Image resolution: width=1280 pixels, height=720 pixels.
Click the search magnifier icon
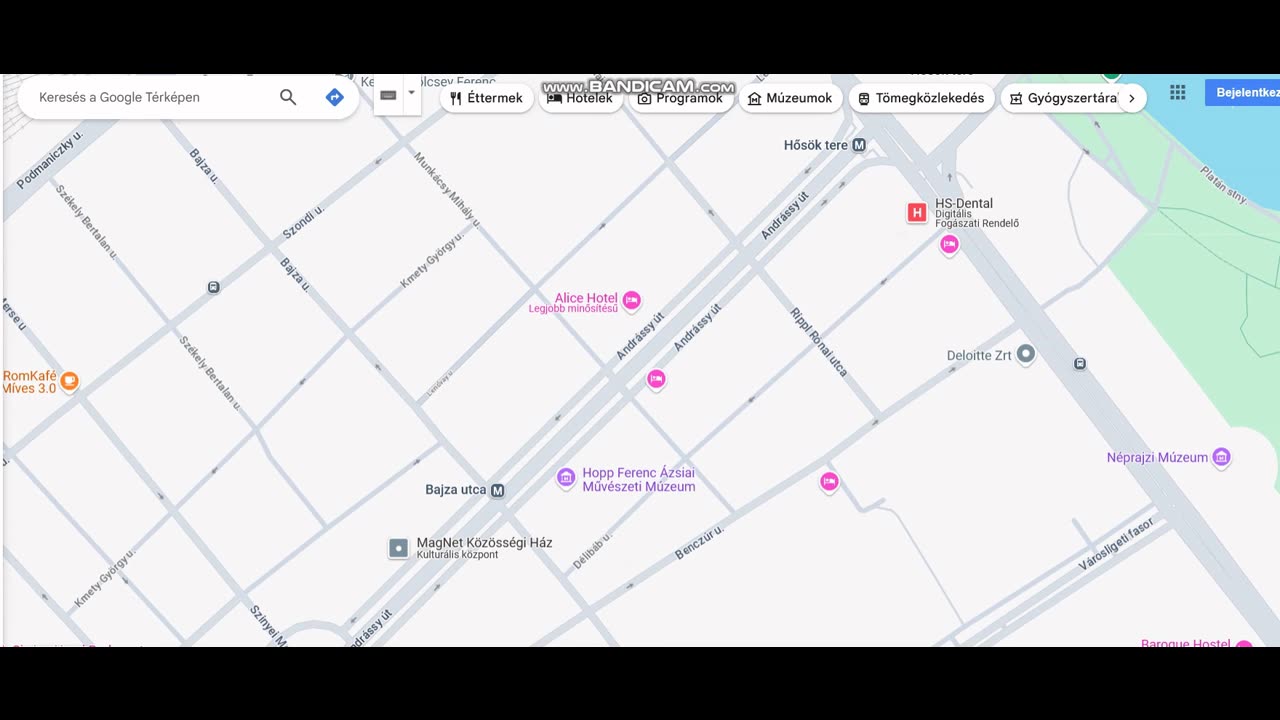click(x=288, y=97)
